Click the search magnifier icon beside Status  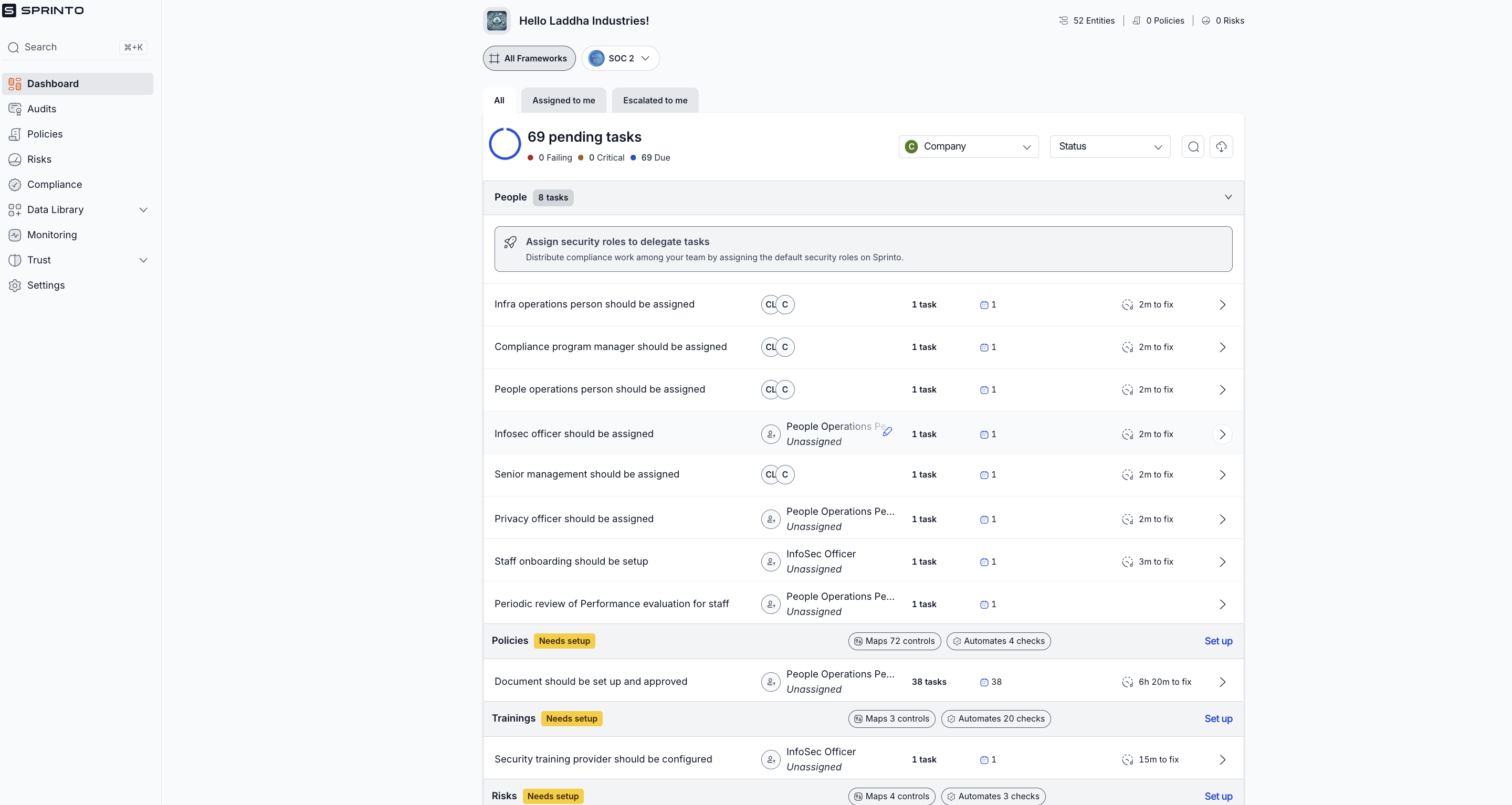1193,147
